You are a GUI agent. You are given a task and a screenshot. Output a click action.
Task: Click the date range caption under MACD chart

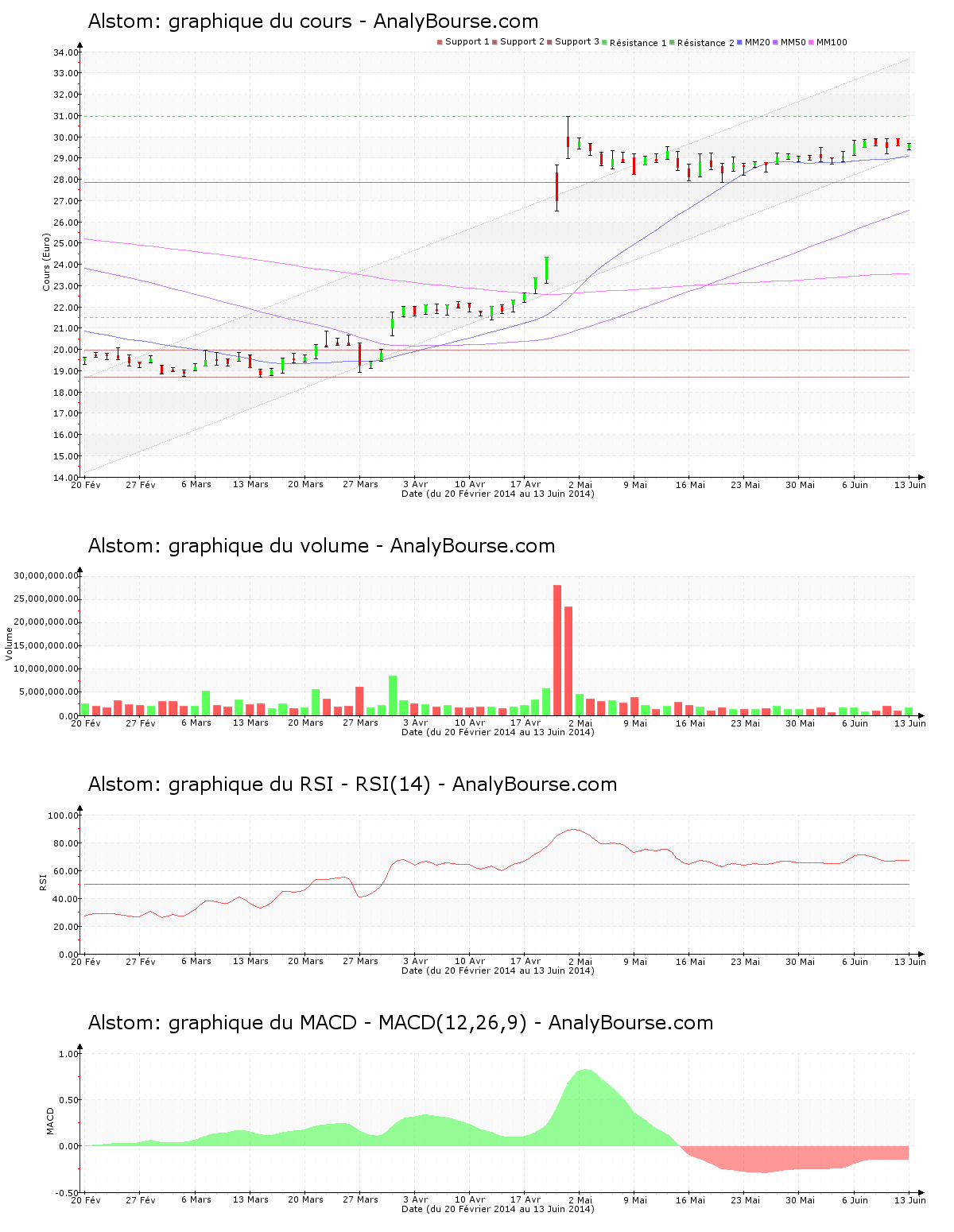(498, 1209)
